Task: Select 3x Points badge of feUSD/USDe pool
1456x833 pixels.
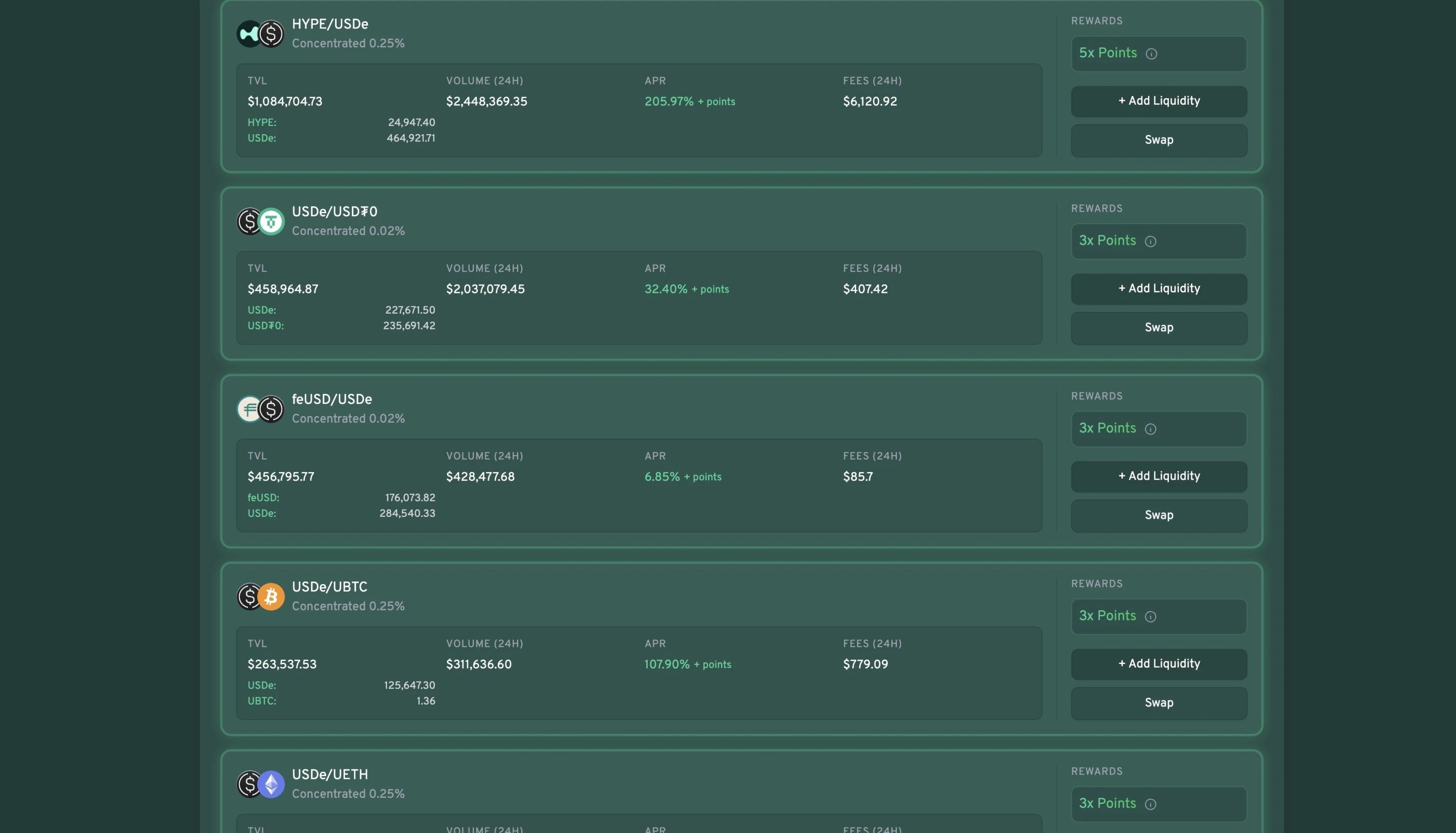Action: [1159, 429]
